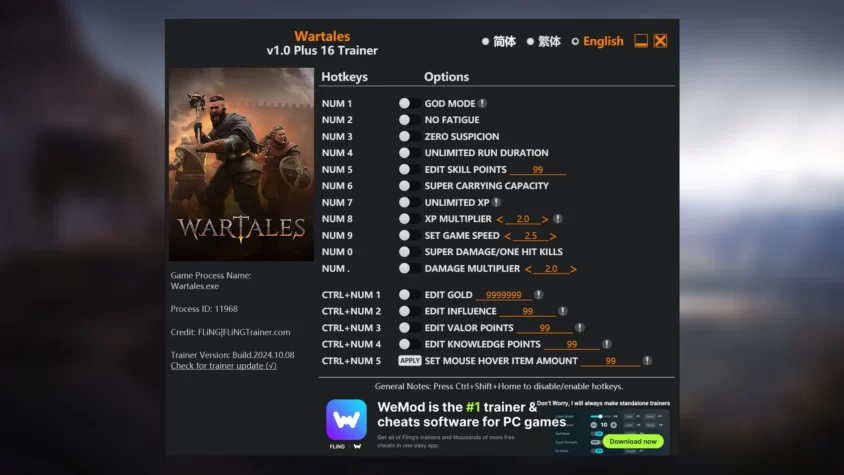Click the WeMod logo icon
Screen dimensions: 844x475
346,420
